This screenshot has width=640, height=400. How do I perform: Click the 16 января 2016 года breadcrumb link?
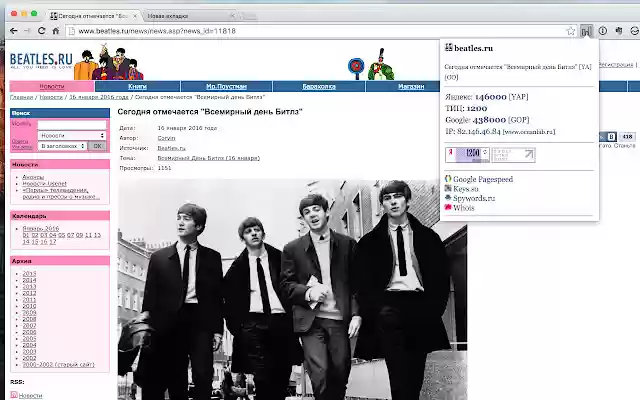click(x=99, y=97)
